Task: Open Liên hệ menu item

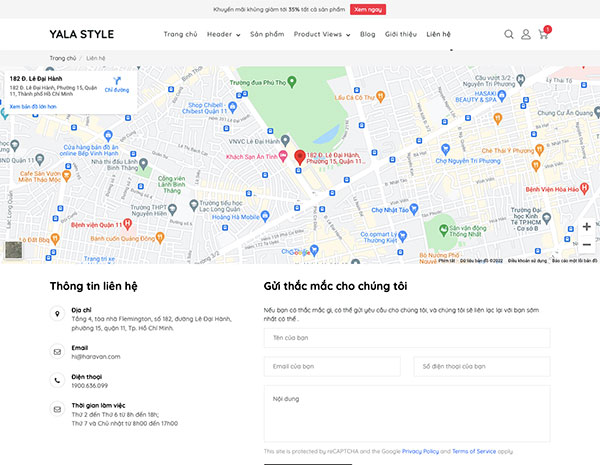Action: pos(439,34)
